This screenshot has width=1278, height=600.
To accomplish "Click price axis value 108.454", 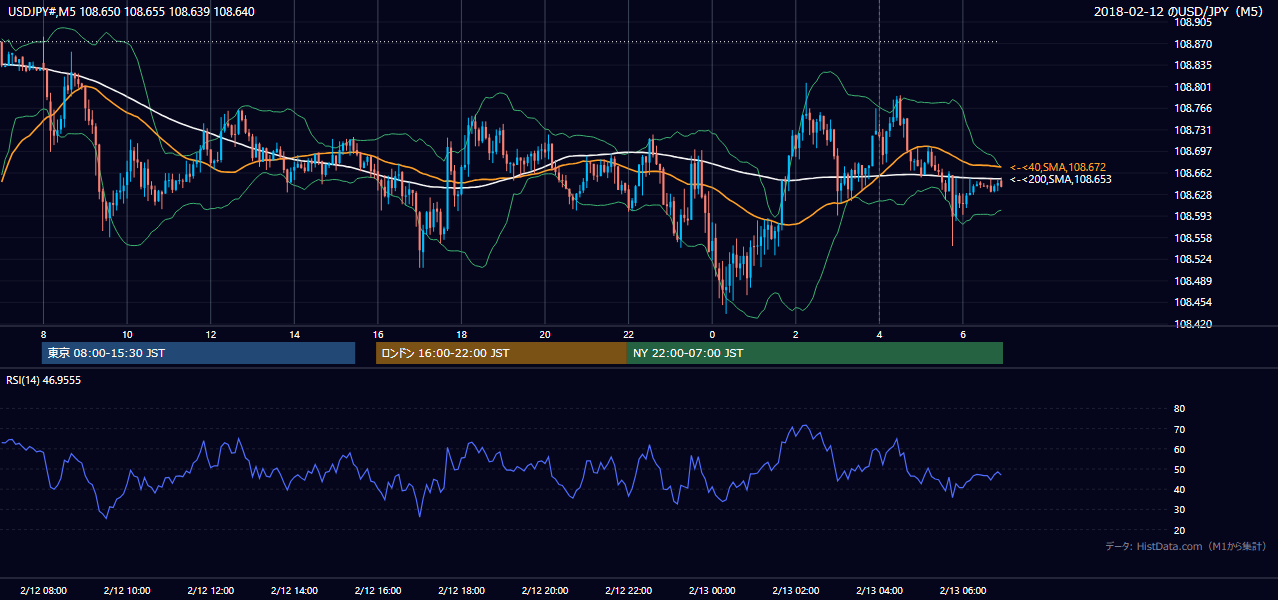I will 1194,302.
